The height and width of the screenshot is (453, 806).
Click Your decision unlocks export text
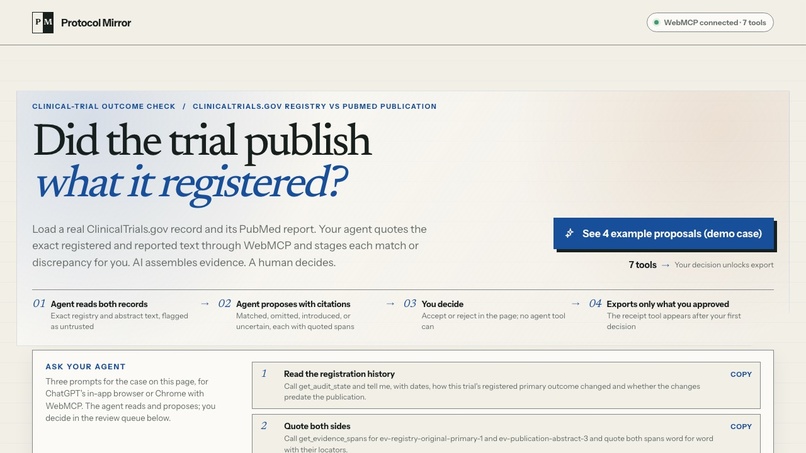tap(724, 265)
